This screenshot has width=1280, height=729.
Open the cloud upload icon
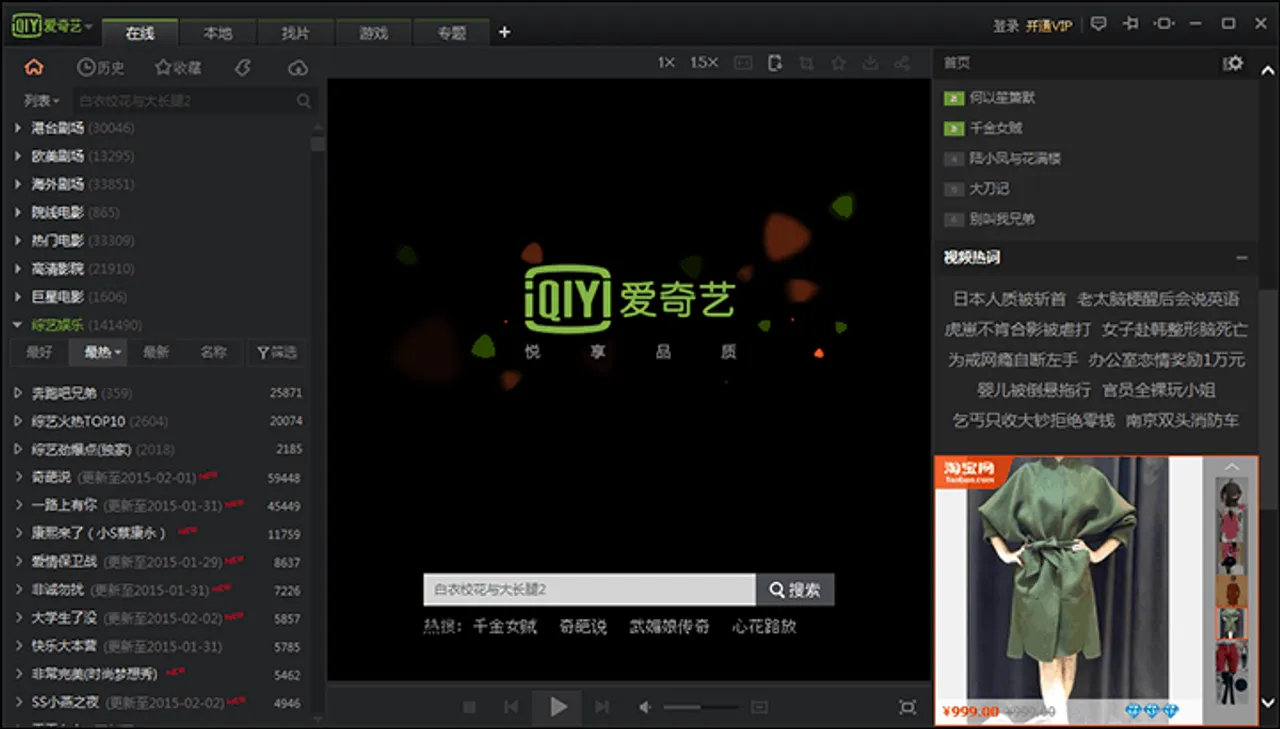pos(298,68)
